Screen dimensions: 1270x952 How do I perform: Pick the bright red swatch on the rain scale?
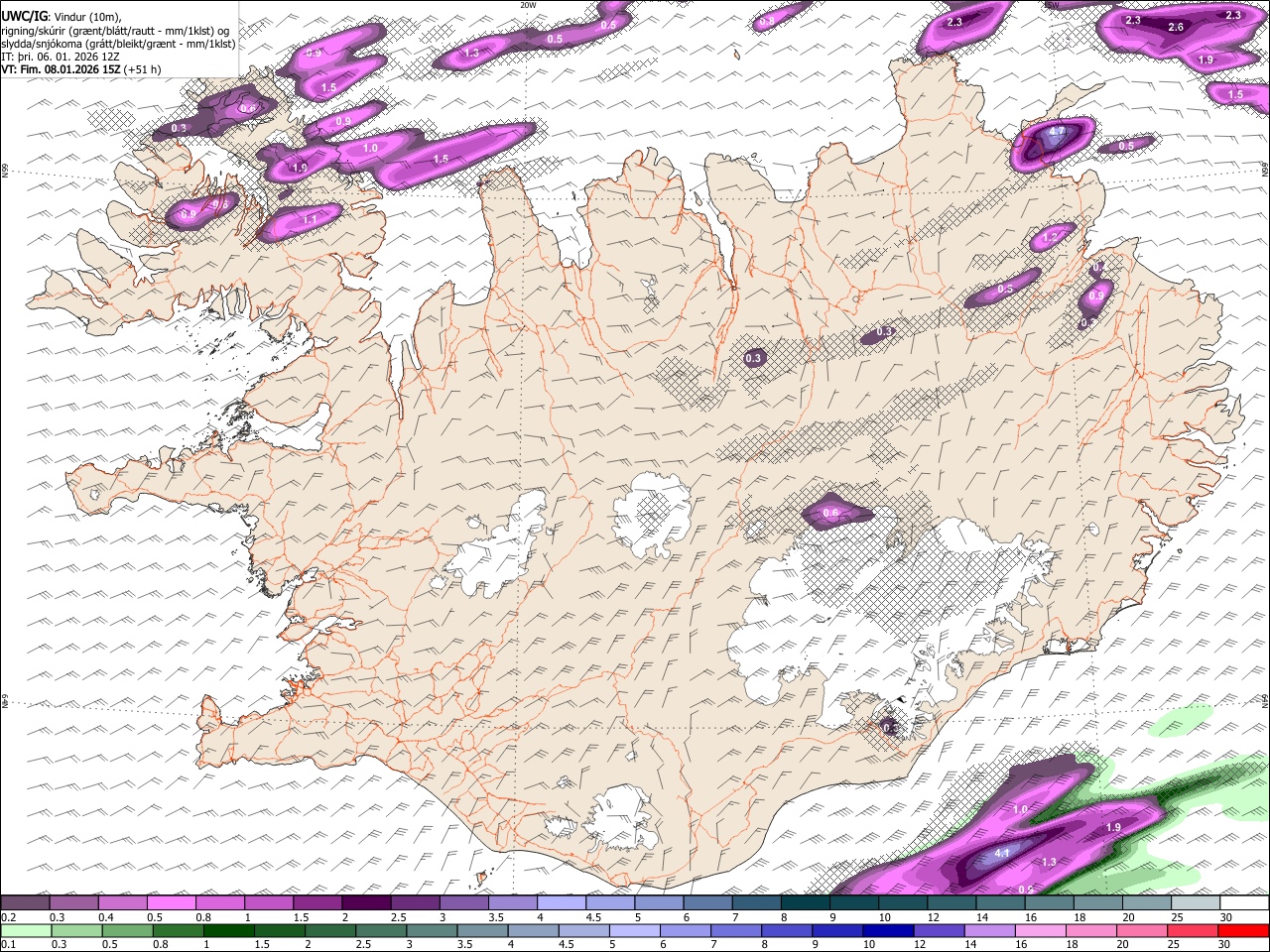click(1243, 930)
